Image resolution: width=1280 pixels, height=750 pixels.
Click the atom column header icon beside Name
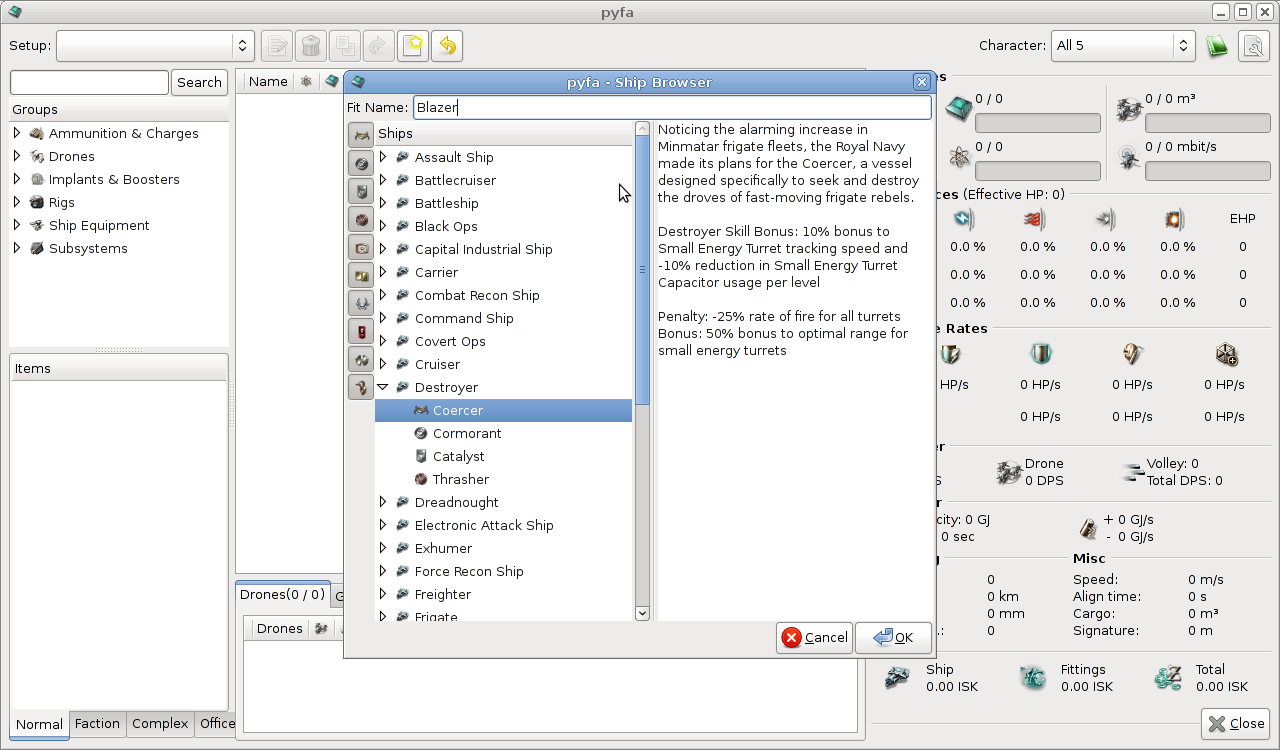click(306, 81)
